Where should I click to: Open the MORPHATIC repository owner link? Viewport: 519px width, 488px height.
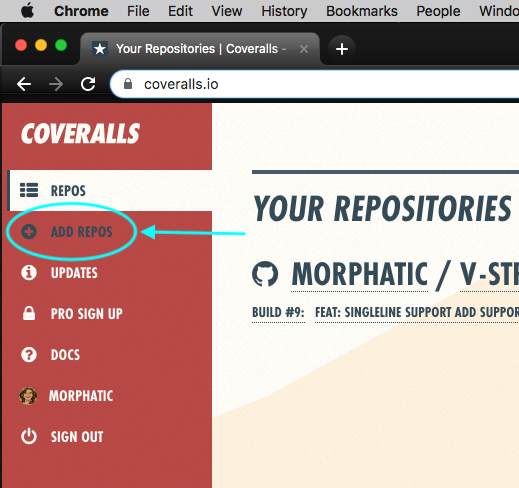359,274
